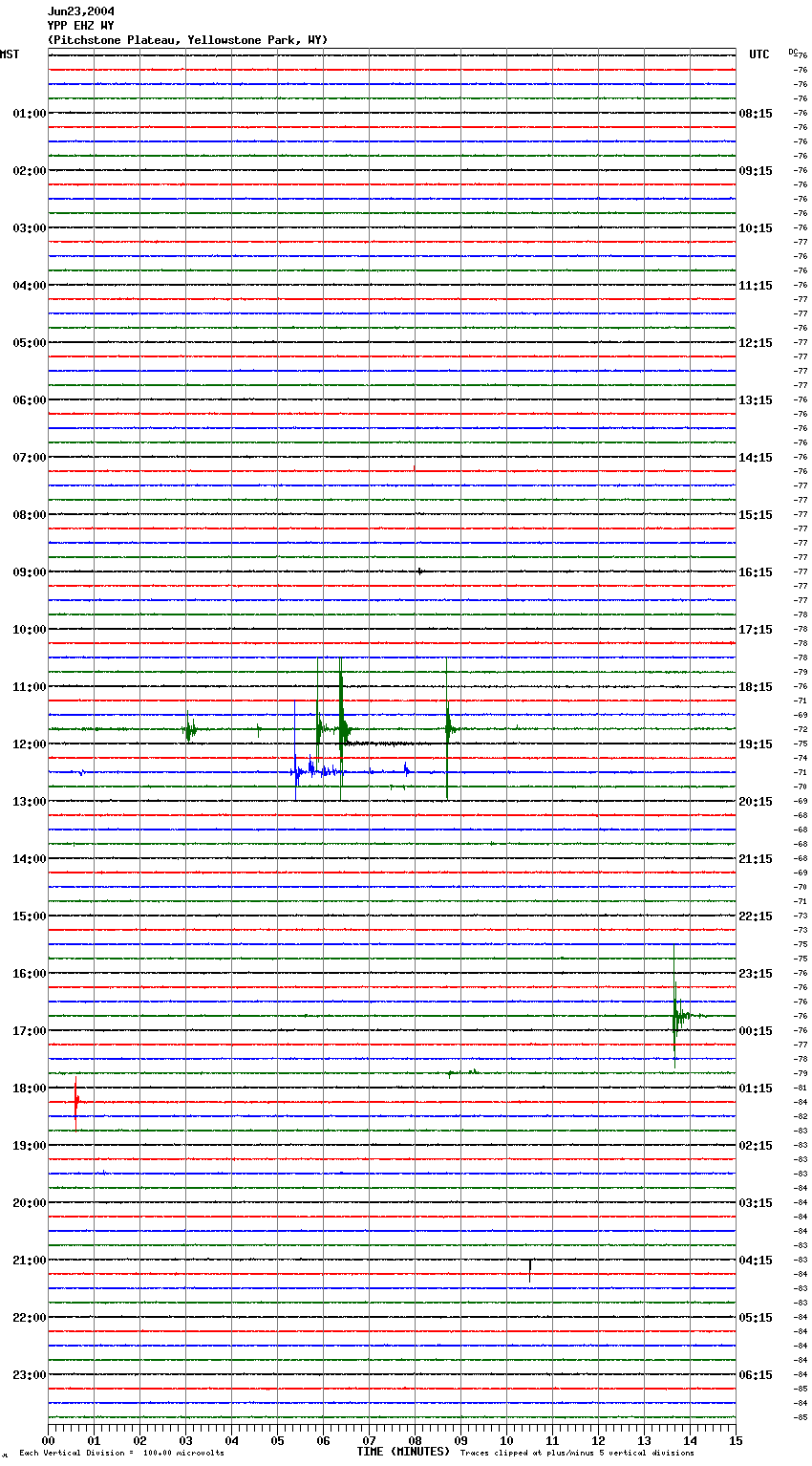This screenshot has width=812, height=1466.
Task: Click the 01:15 UTC time label
Action: [x=756, y=1088]
